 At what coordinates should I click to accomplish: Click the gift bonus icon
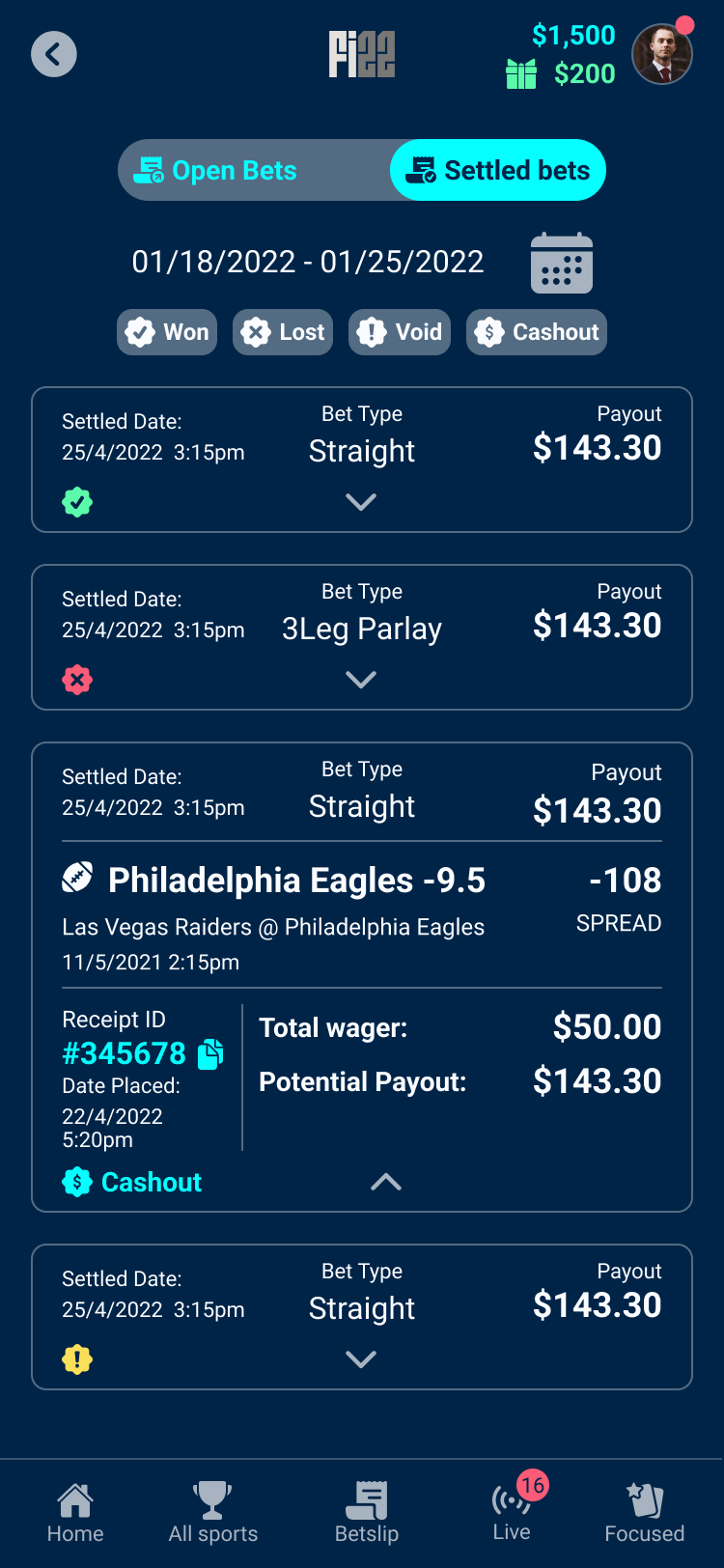coord(521,73)
